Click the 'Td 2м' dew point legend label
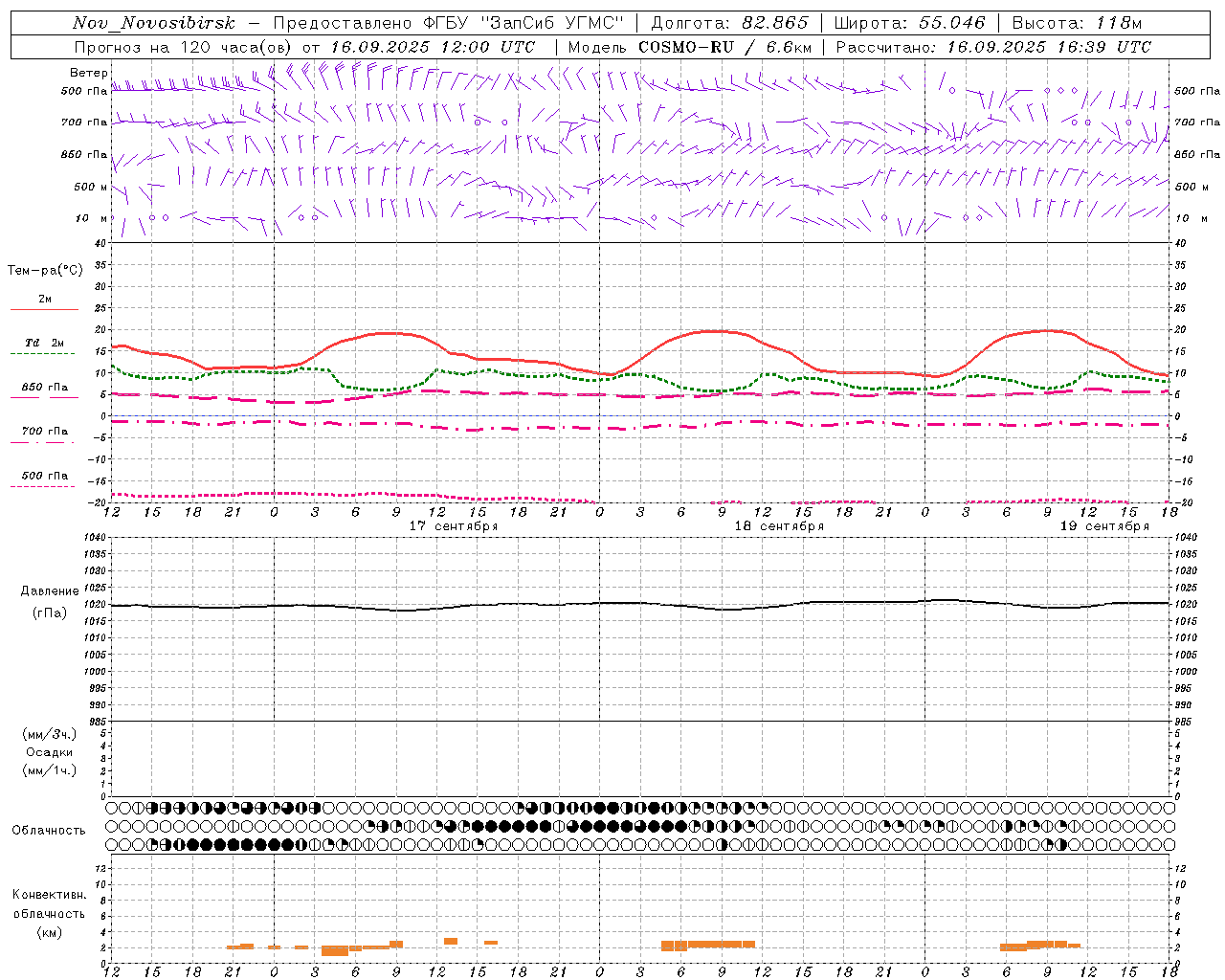Image resolution: width=1225 pixels, height=980 pixels. point(45,343)
